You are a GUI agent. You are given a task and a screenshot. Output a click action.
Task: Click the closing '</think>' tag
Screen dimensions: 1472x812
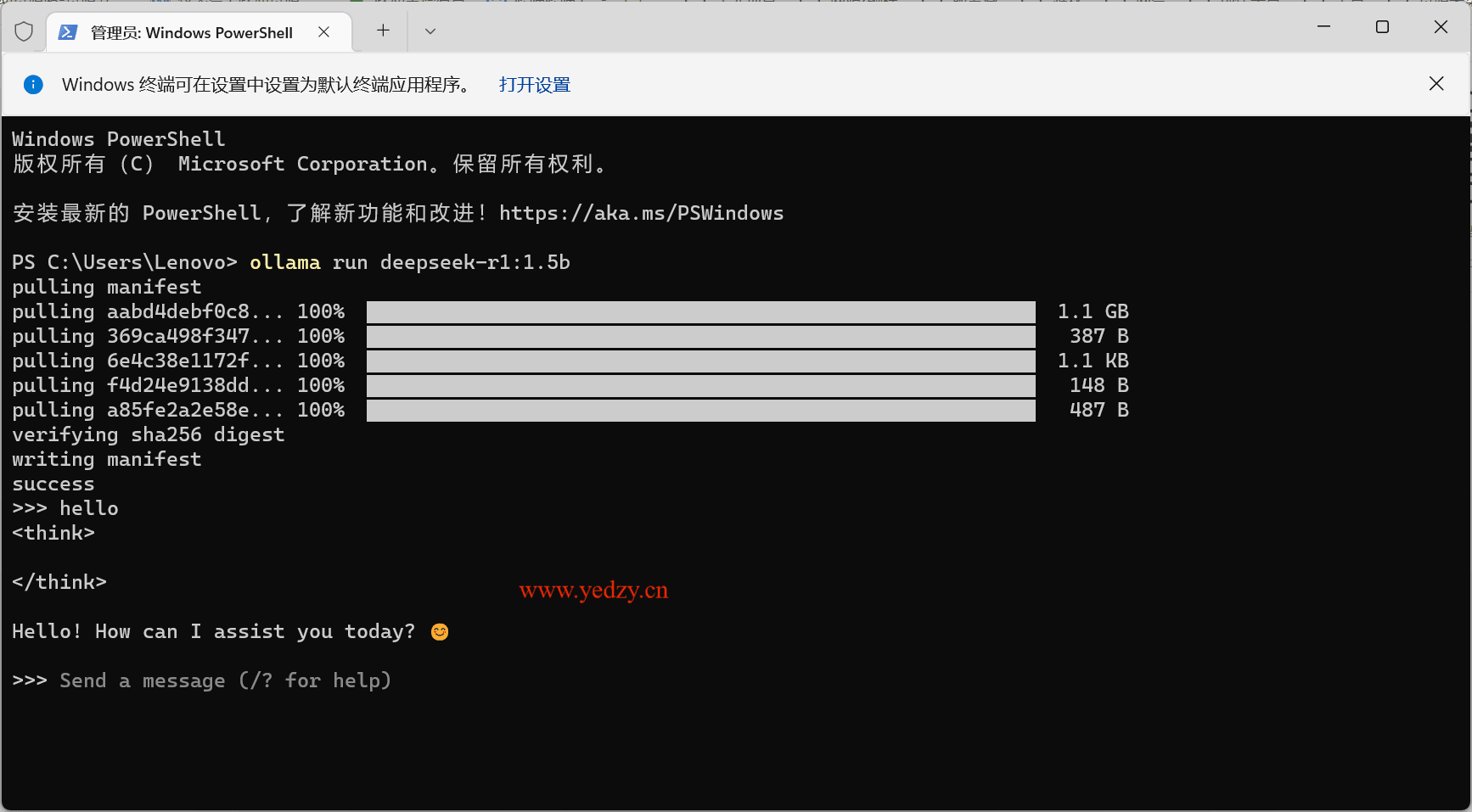[59, 582]
